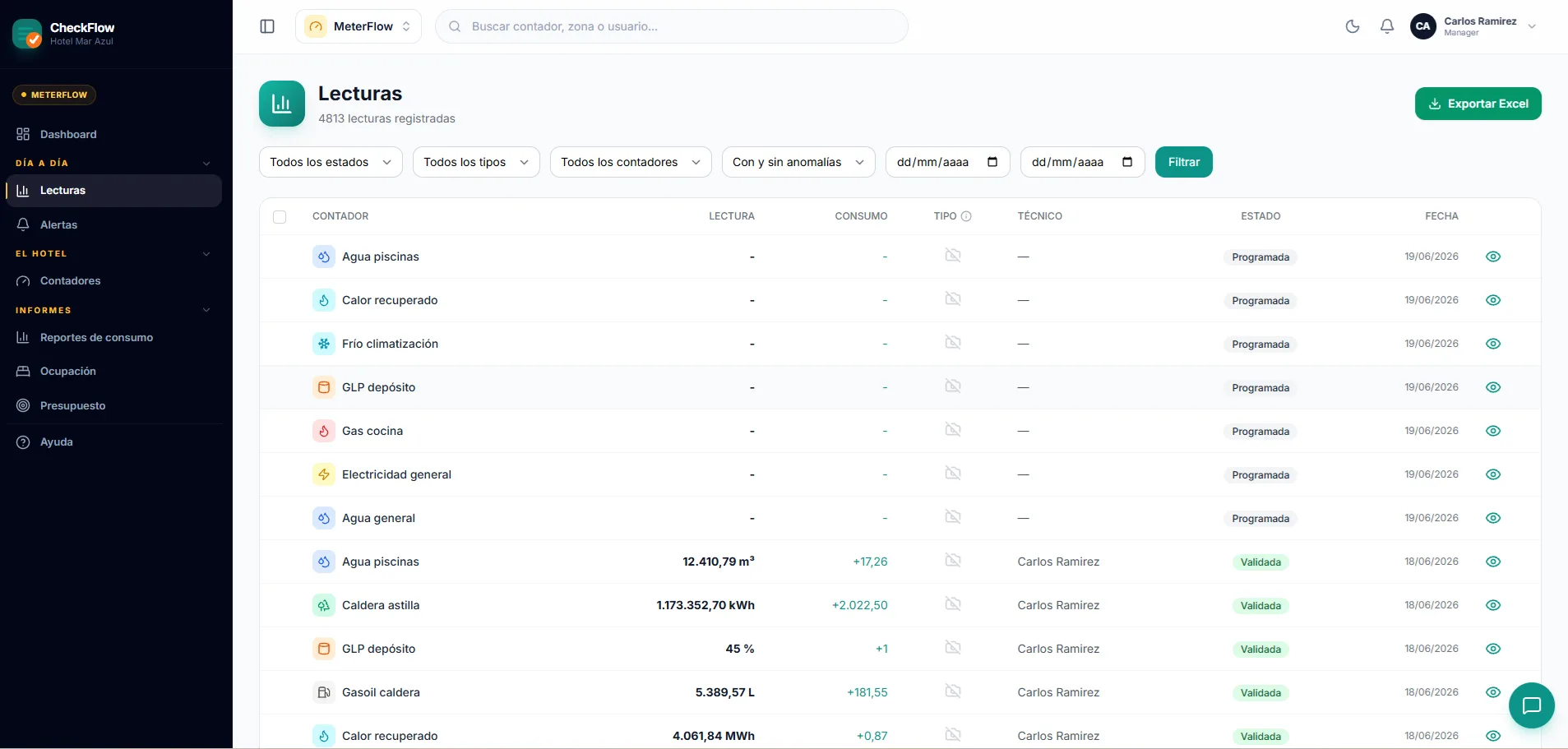1568x749 pixels.
Task: View details of Caldera astilla reading
Action: (1493, 605)
